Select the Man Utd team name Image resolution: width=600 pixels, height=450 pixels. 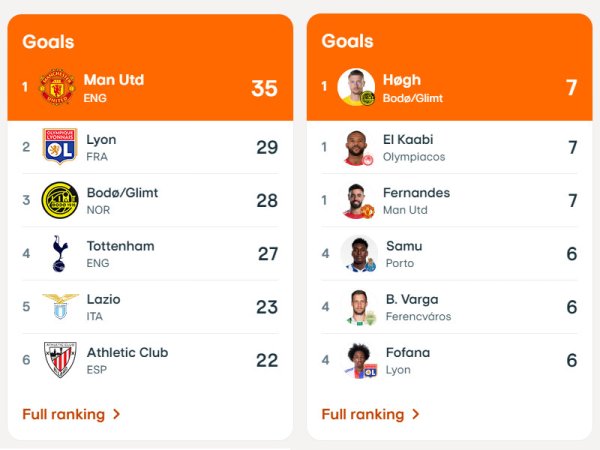tap(114, 80)
